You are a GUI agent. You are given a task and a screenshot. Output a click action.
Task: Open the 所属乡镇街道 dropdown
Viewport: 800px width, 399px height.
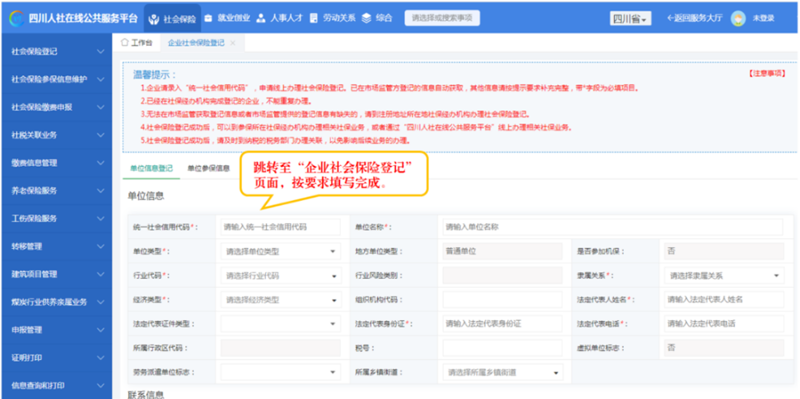(503, 372)
